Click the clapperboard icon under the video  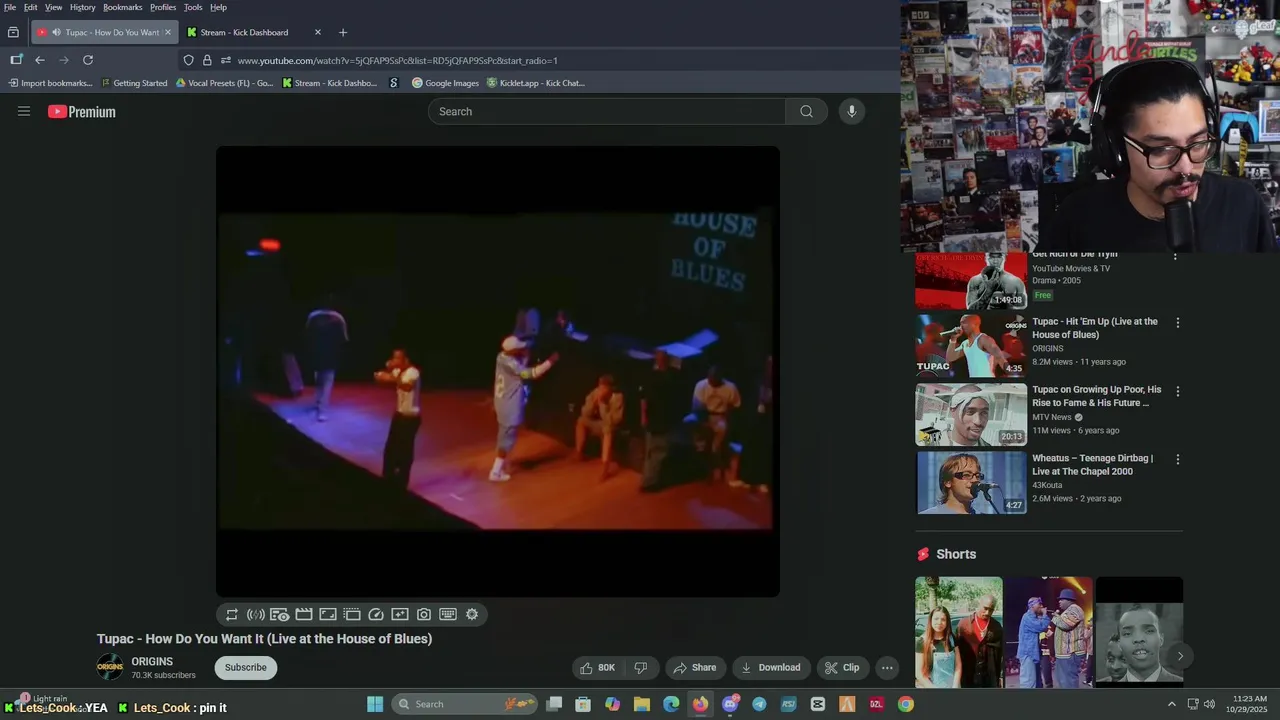coord(304,615)
